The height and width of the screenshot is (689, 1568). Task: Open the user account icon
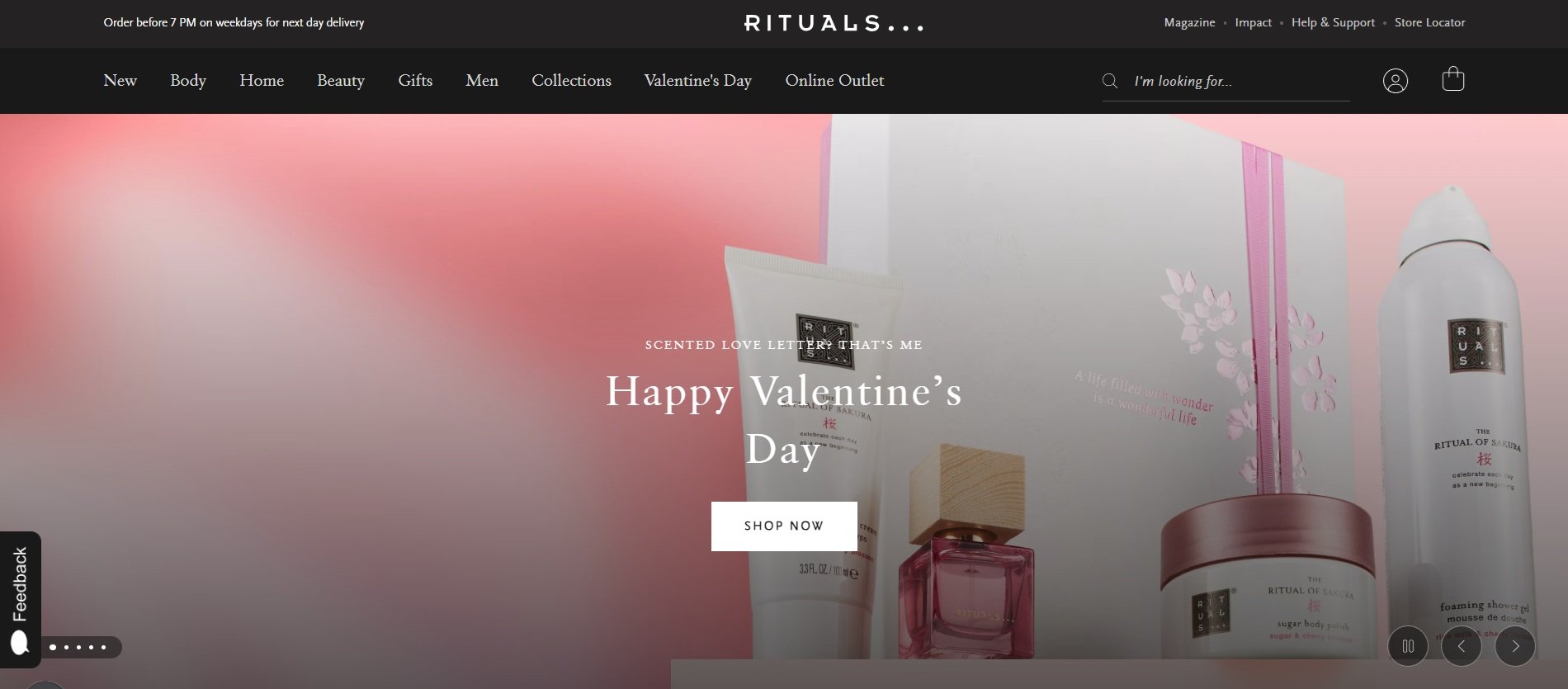pos(1395,81)
